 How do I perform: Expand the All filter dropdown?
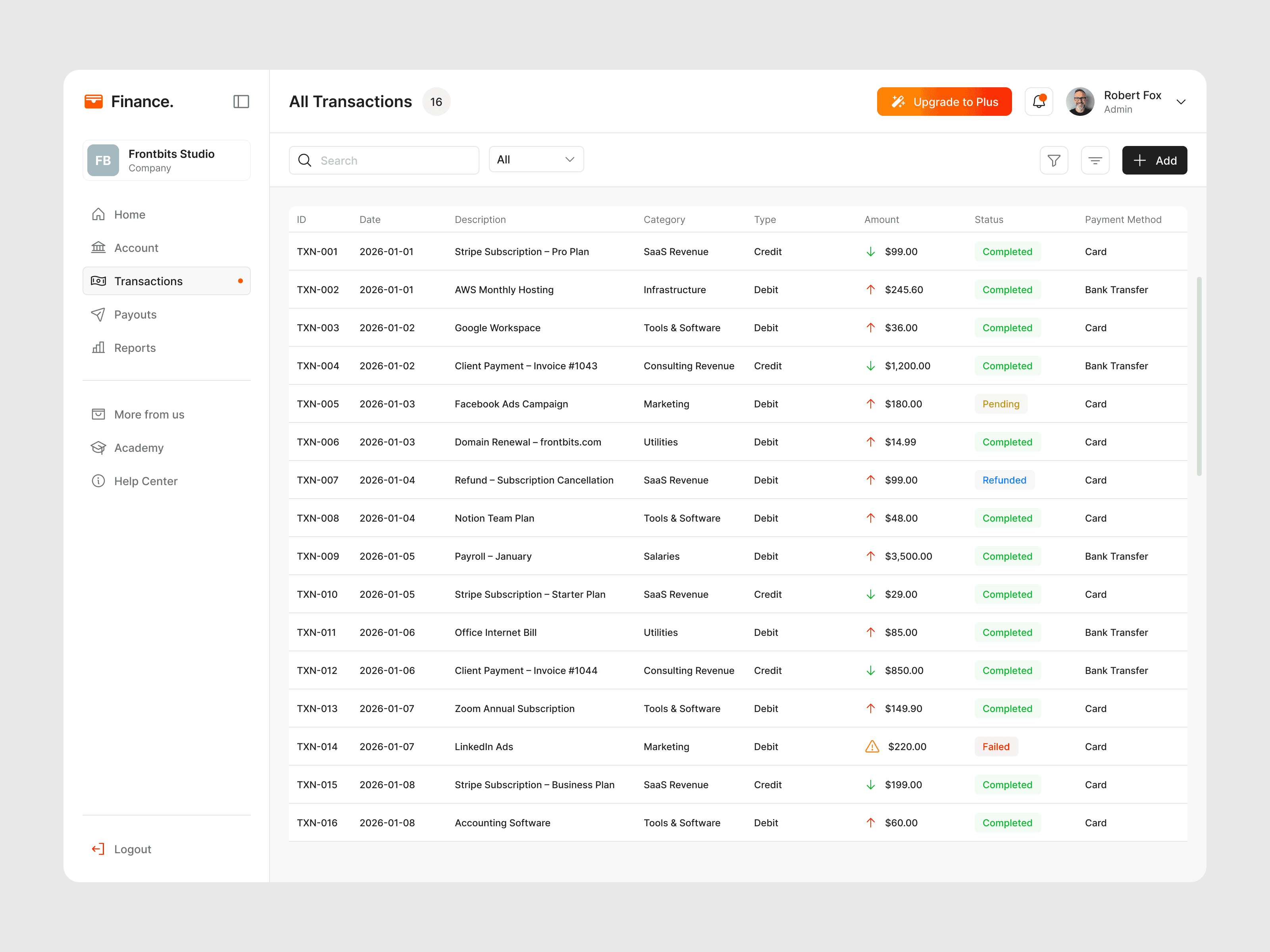point(536,159)
